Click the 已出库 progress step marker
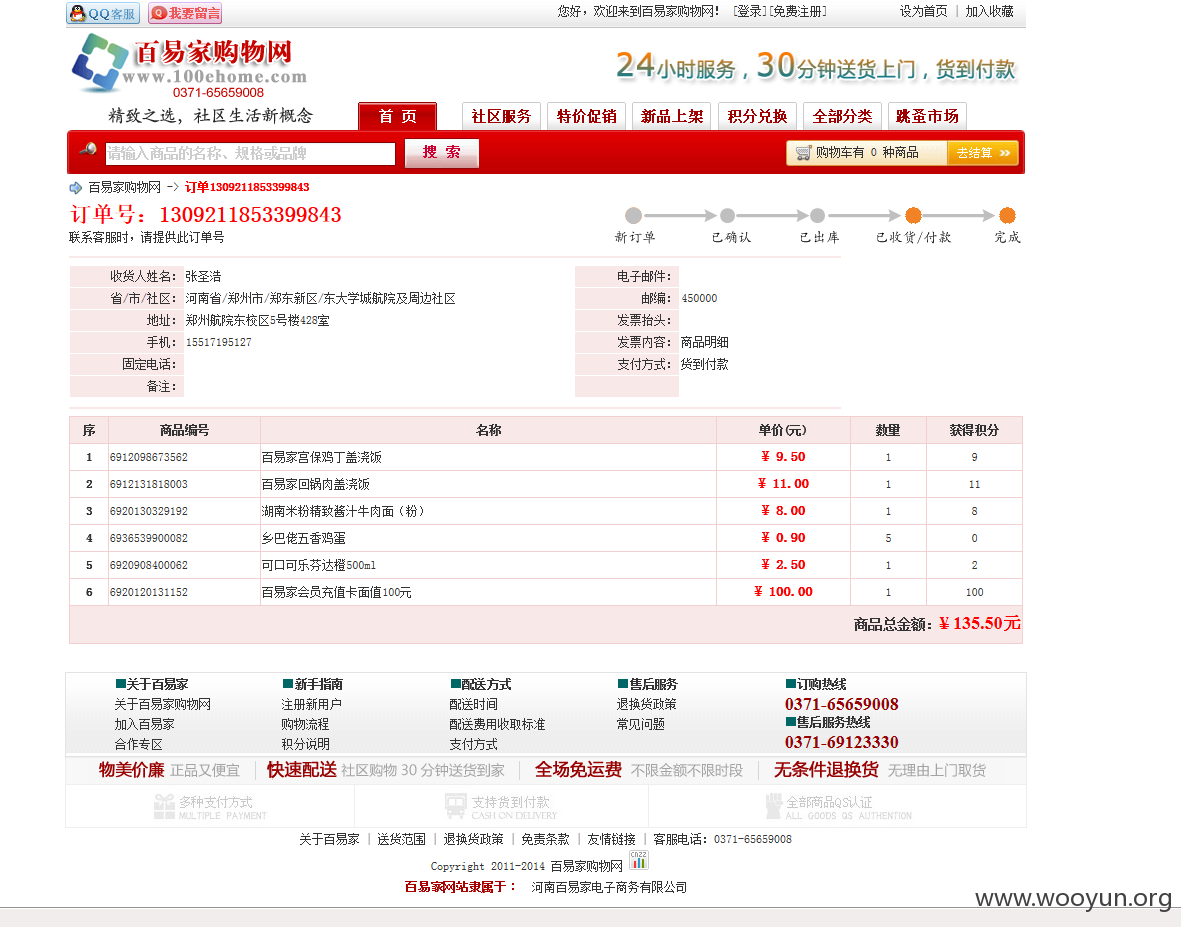 click(817, 215)
